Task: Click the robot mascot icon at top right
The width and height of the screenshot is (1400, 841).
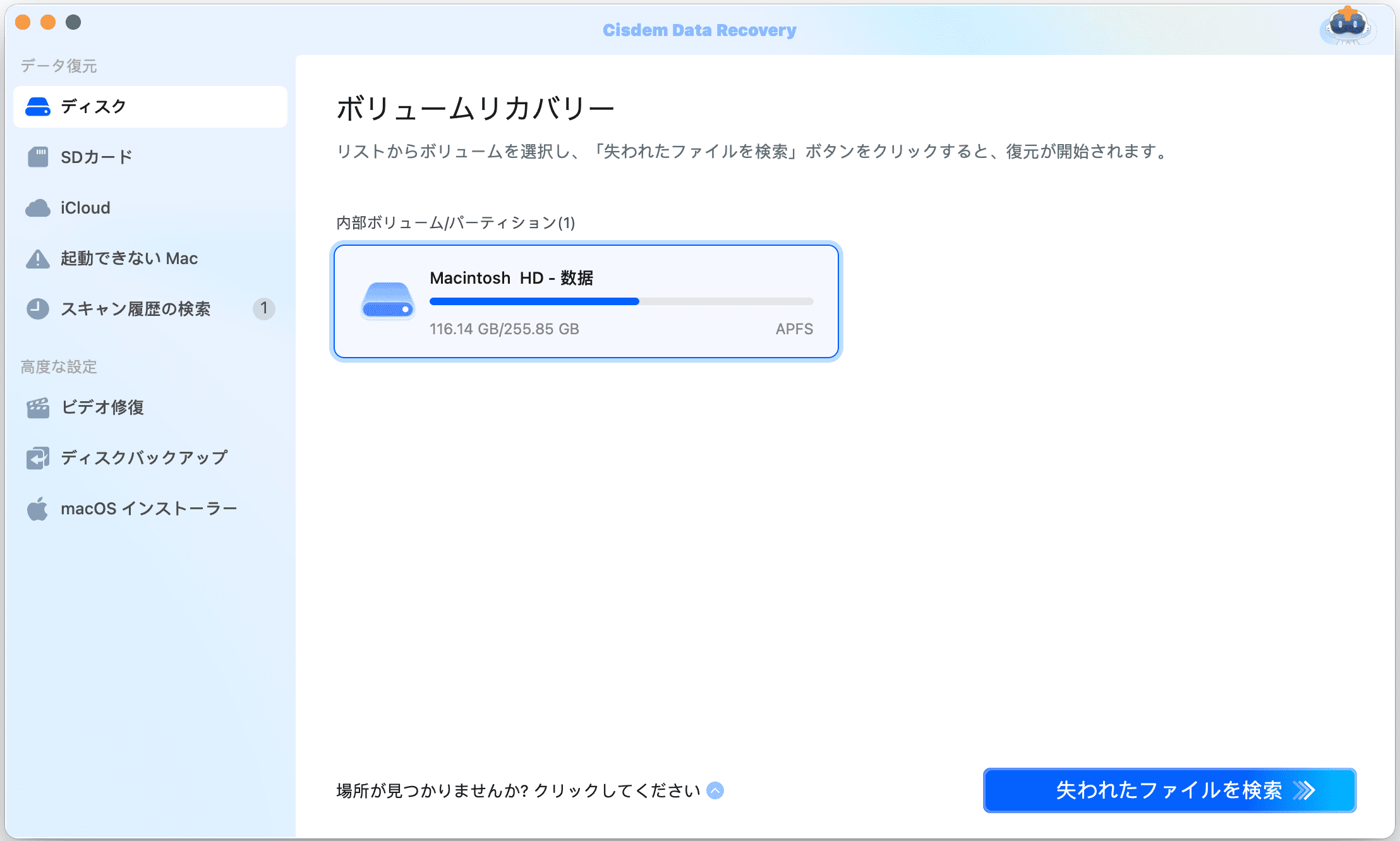Action: (1347, 27)
